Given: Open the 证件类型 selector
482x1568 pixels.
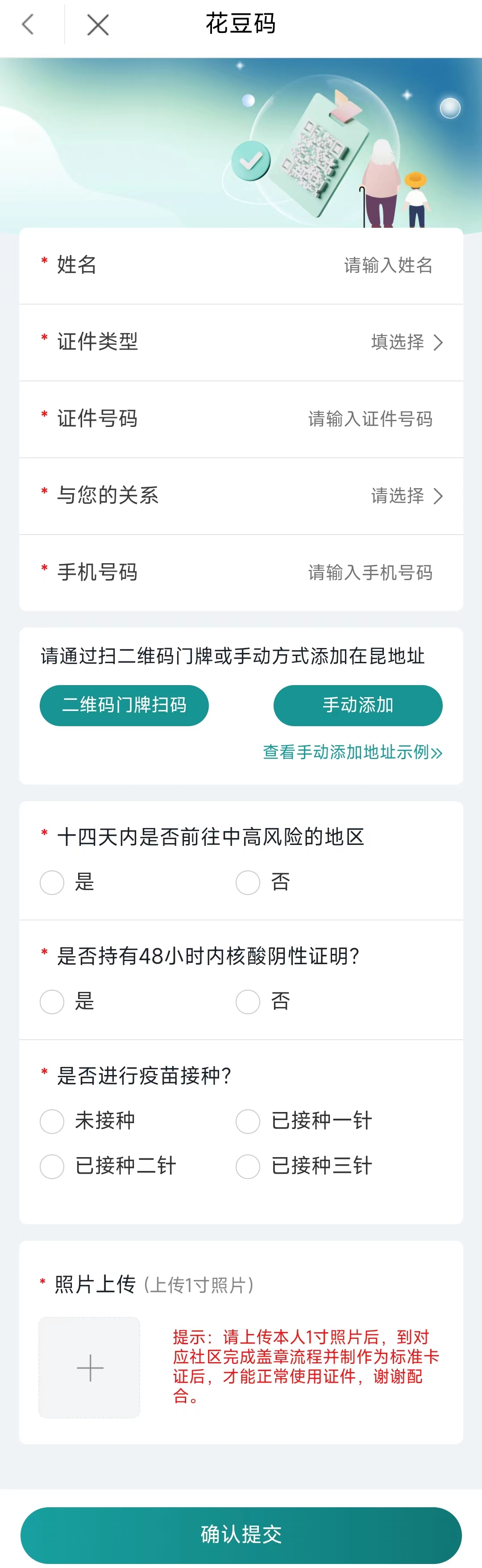Looking at the screenshot, I should 406,342.
